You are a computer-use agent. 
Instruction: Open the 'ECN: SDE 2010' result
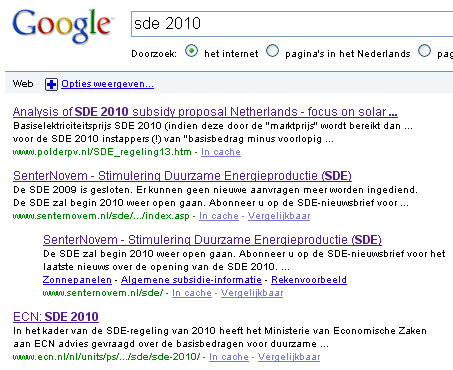click(x=56, y=317)
